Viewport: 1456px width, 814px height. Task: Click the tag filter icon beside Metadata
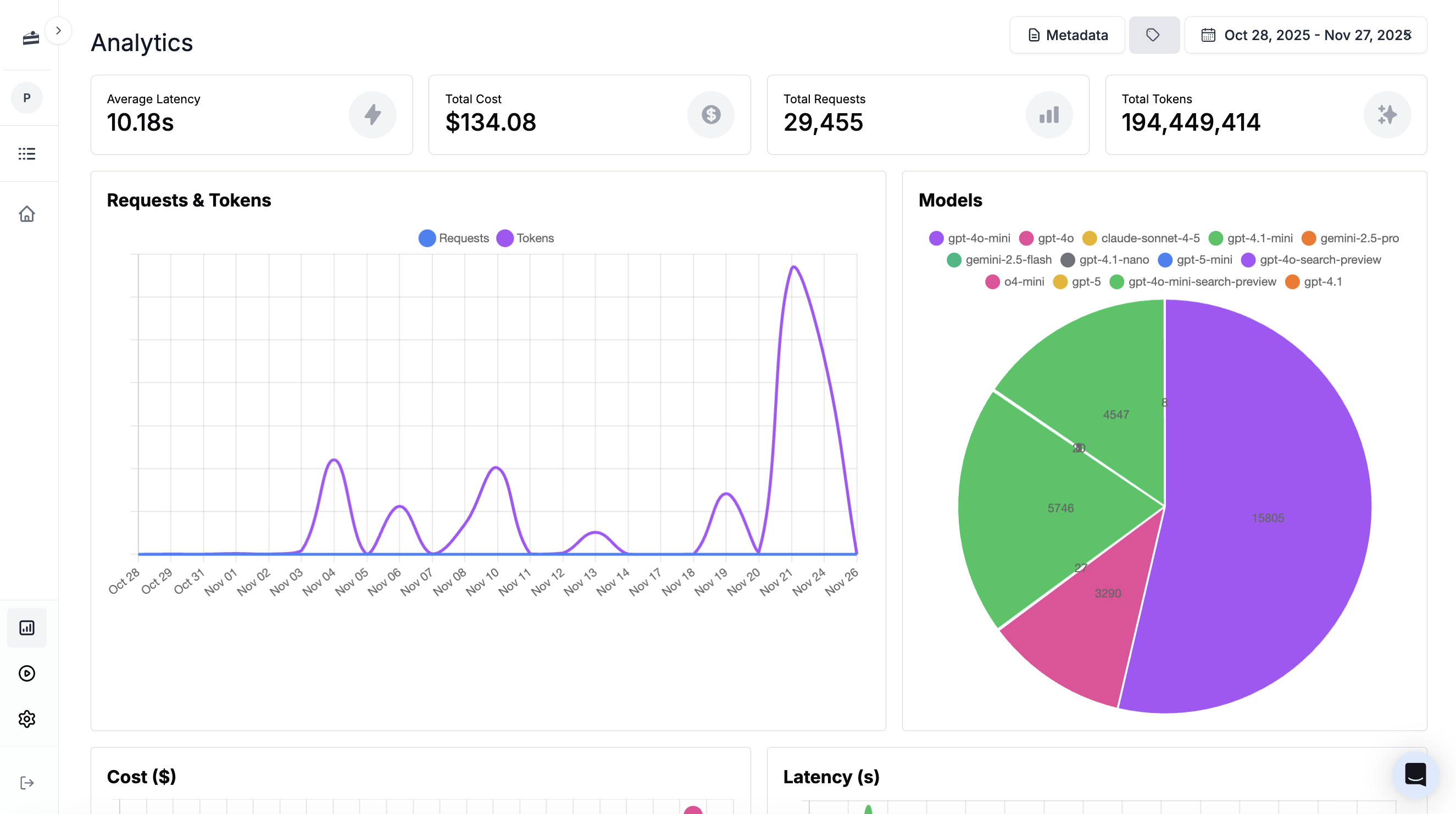coord(1153,35)
